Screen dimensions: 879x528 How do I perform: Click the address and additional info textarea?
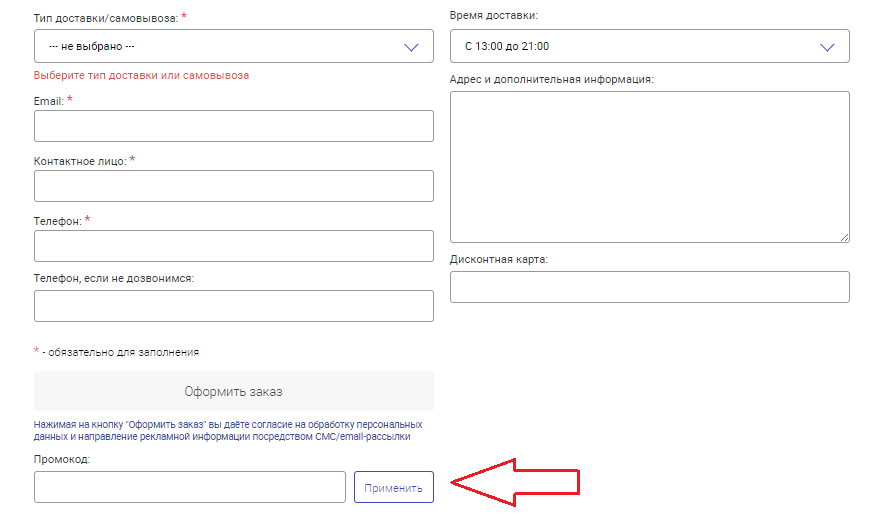pos(649,166)
